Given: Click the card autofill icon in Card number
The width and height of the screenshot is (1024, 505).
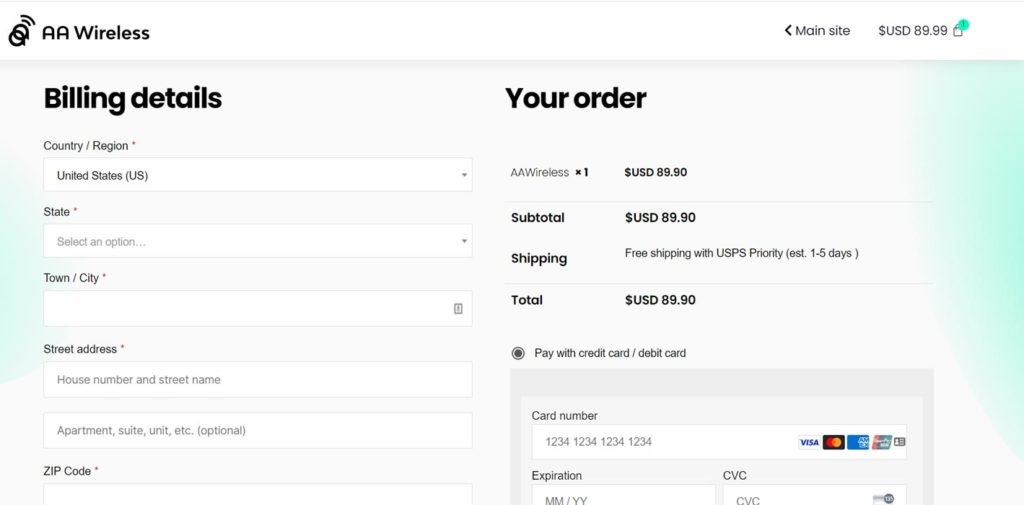Looking at the screenshot, I should coord(900,442).
